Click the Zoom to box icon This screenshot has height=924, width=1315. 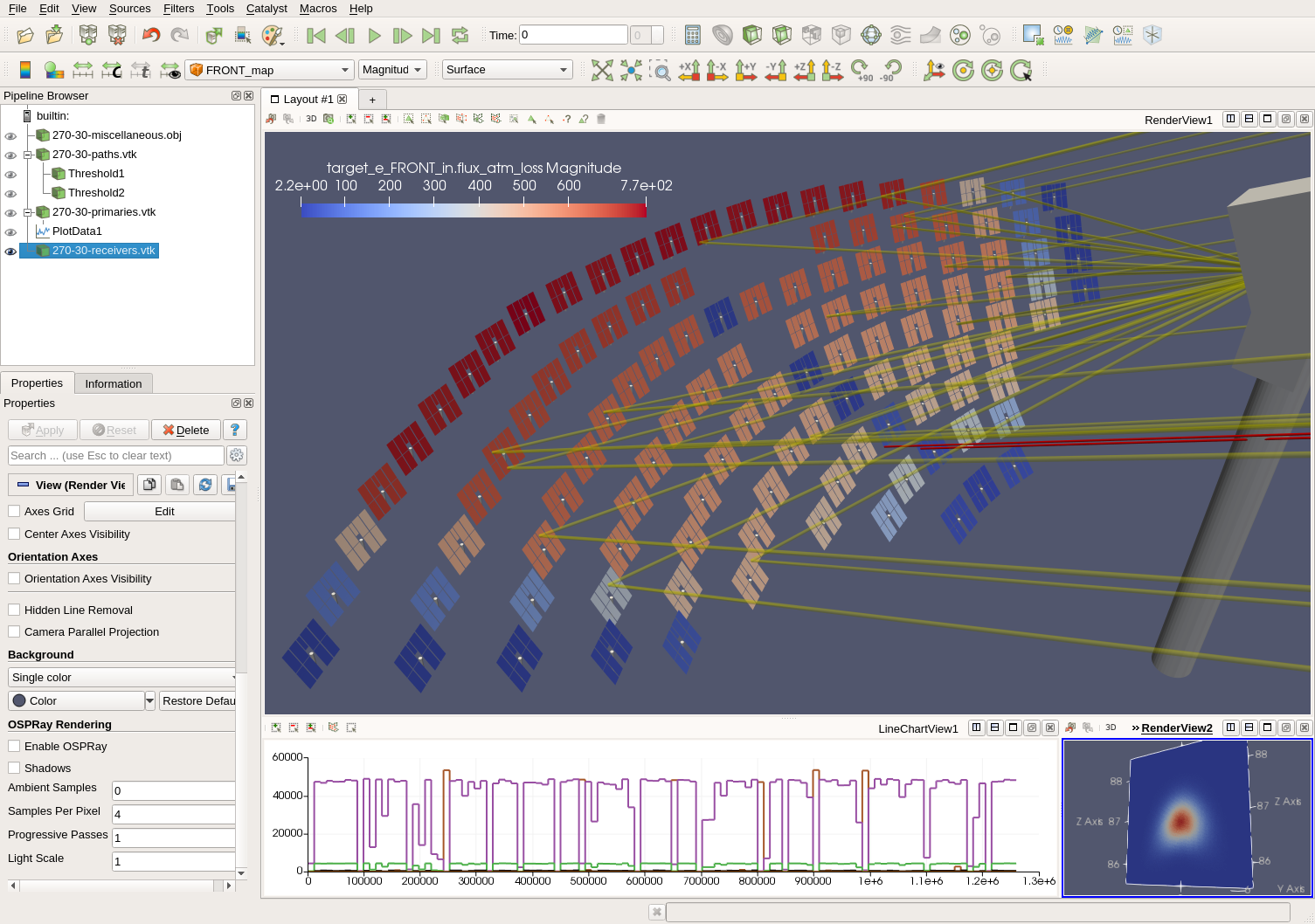pyautogui.click(x=661, y=71)
